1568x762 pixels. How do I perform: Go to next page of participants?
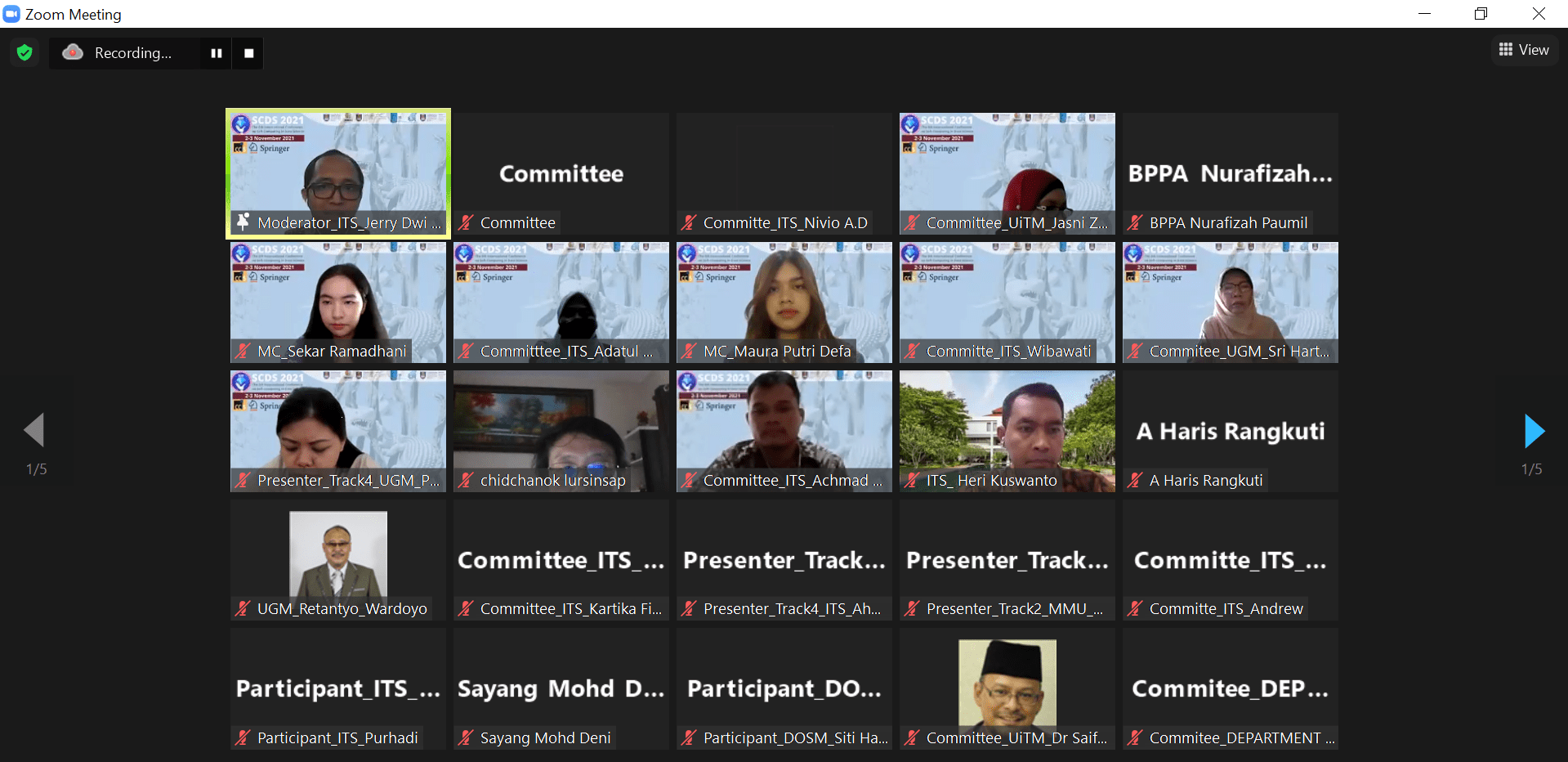point(1534,431)
